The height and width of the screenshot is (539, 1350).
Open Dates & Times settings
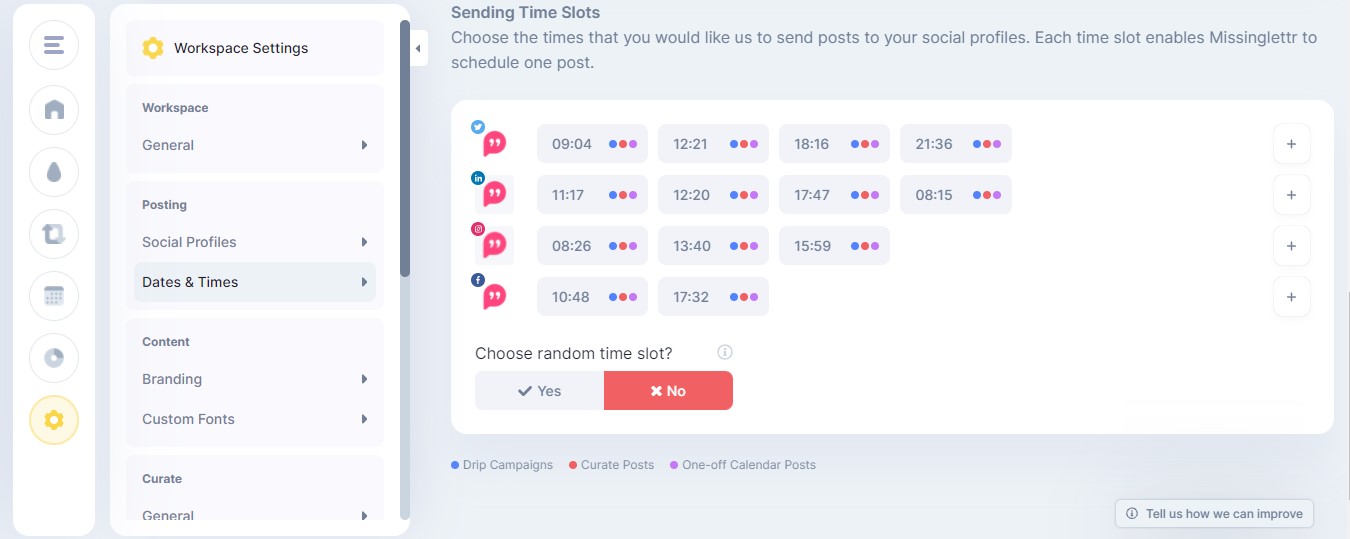click(x=255, y=282)
